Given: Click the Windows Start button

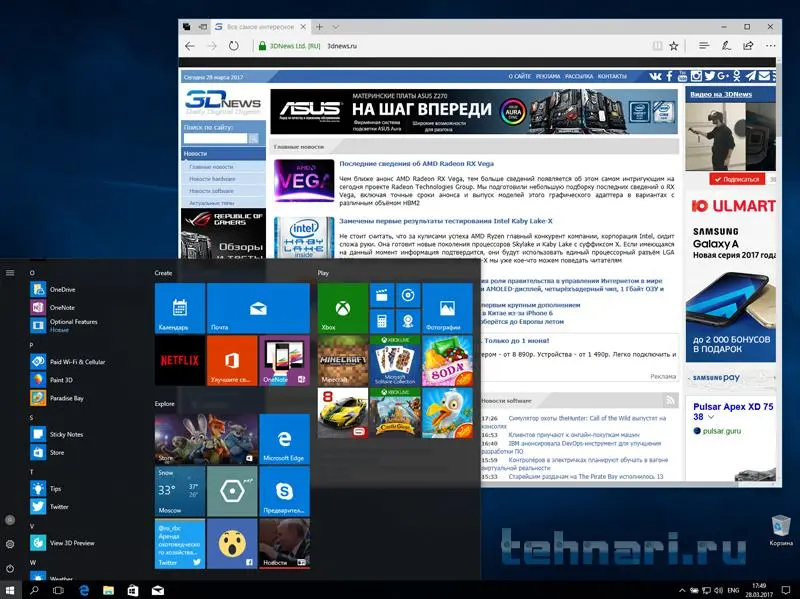Looking at the screenshot, I should coord(10,590).
